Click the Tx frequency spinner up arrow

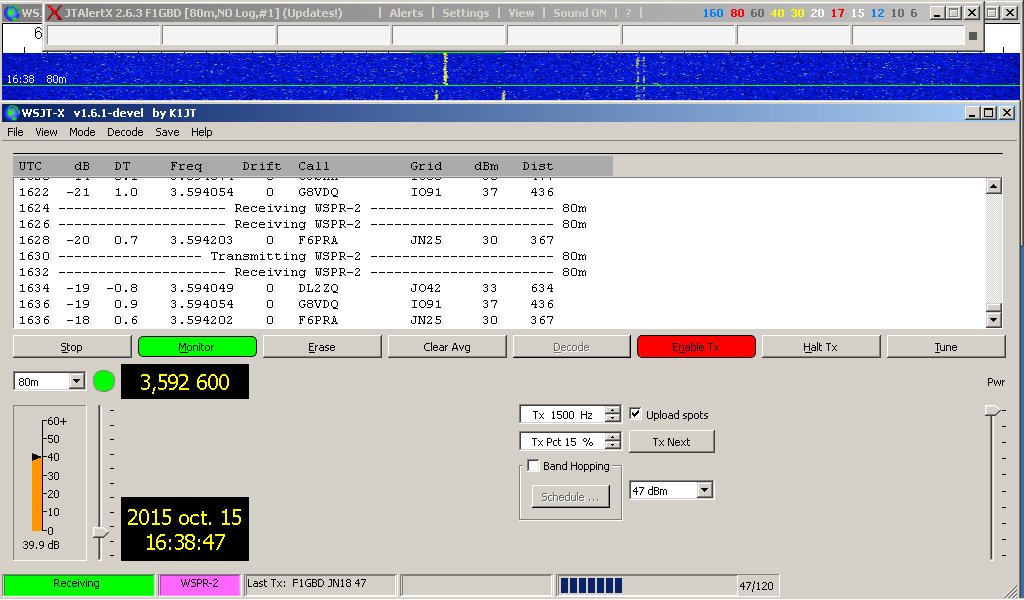[x=613, y=410]
